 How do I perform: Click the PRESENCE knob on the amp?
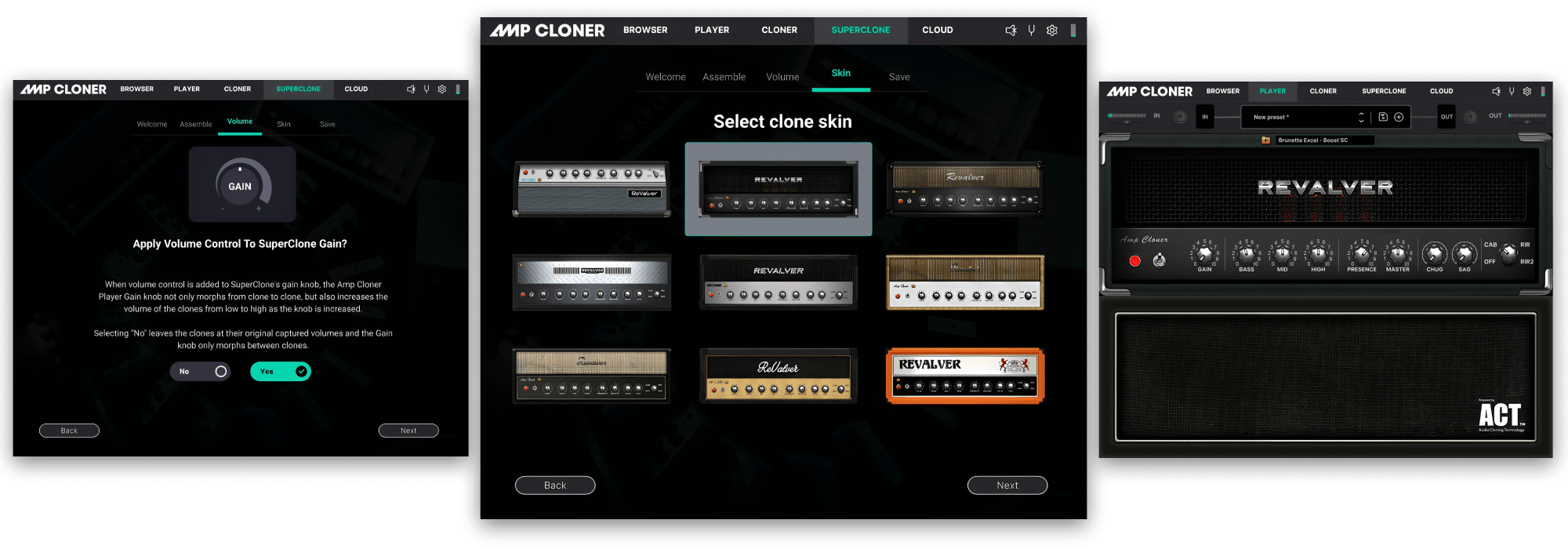click(x=1362, y=254)
